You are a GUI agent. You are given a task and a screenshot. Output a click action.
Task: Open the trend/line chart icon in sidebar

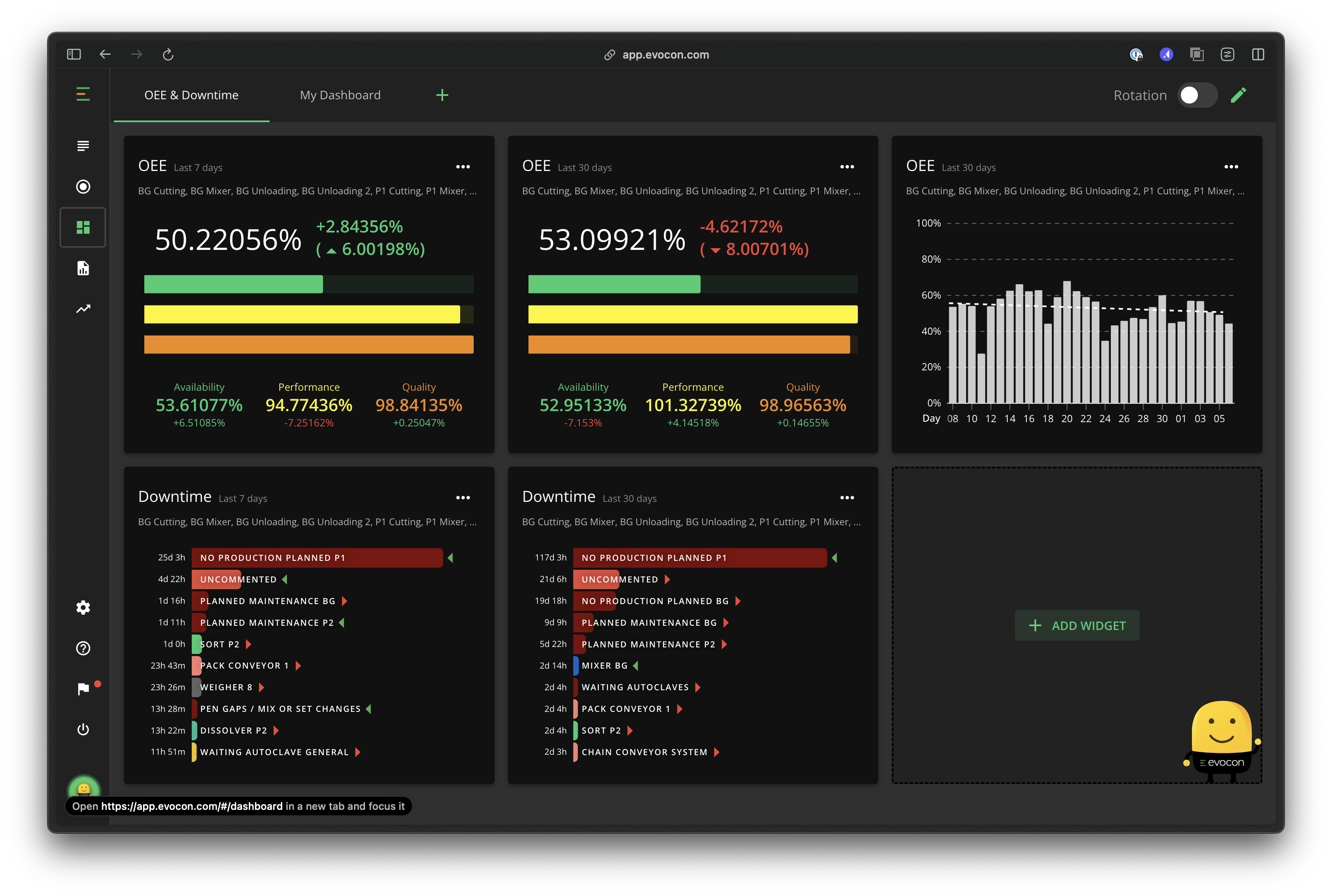pyautogui.click(x=84, y=309)
